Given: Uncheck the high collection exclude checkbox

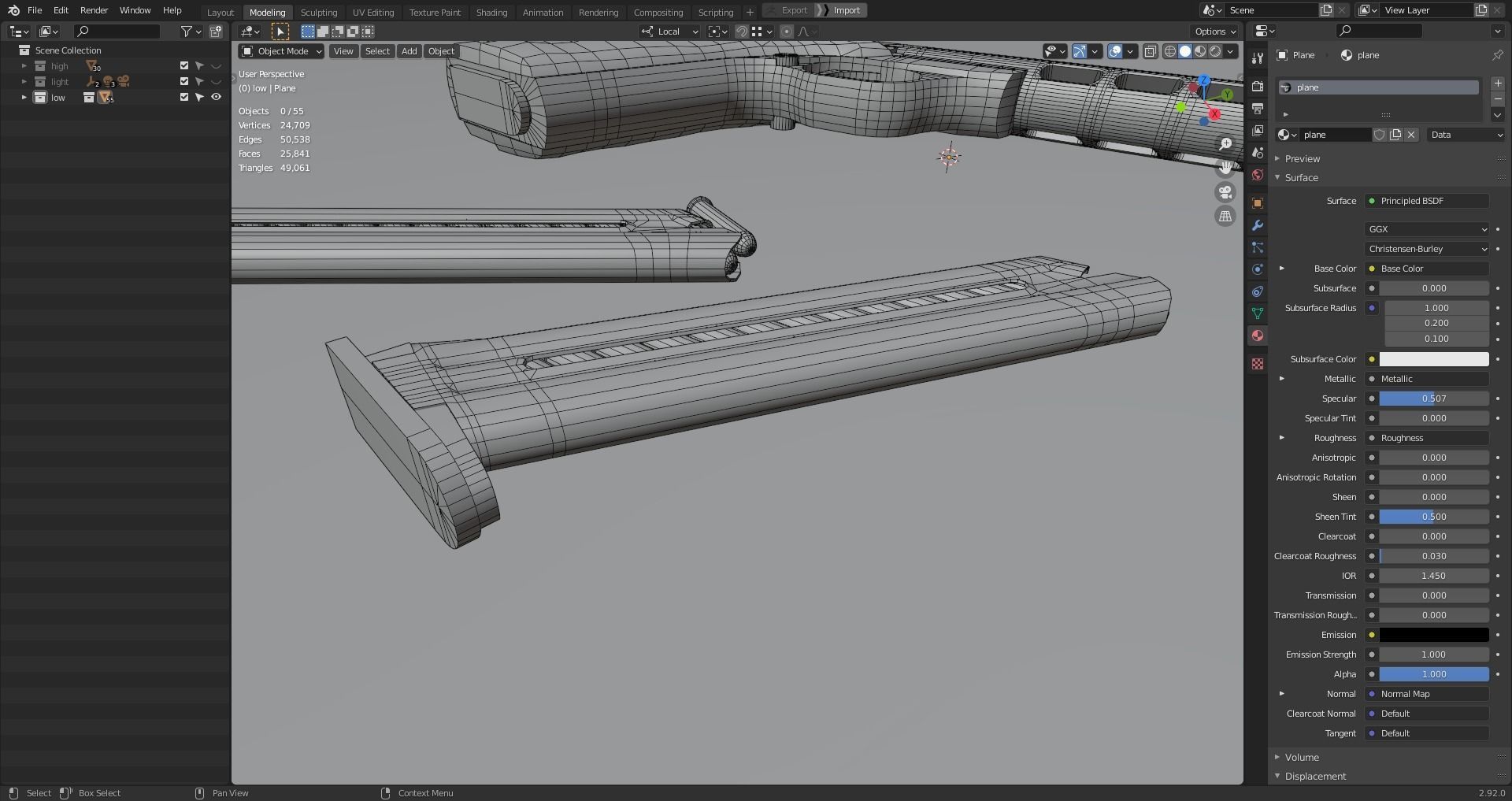Looking at the screenshot, I should tap(184, 66).
